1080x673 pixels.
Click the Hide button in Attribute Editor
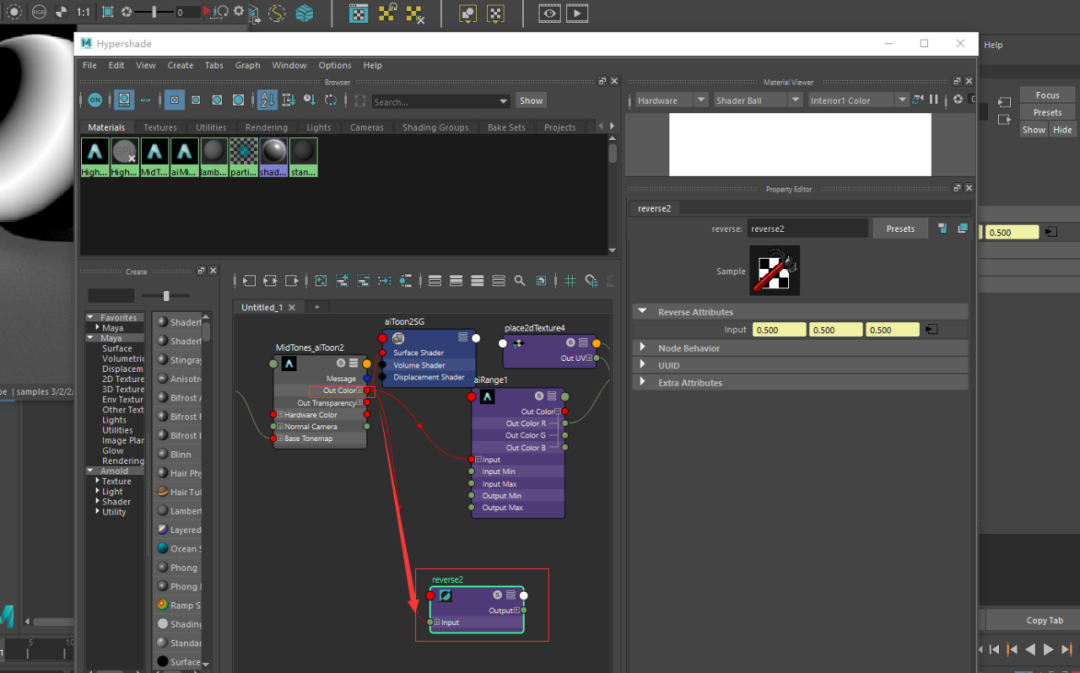[1062, 130]
